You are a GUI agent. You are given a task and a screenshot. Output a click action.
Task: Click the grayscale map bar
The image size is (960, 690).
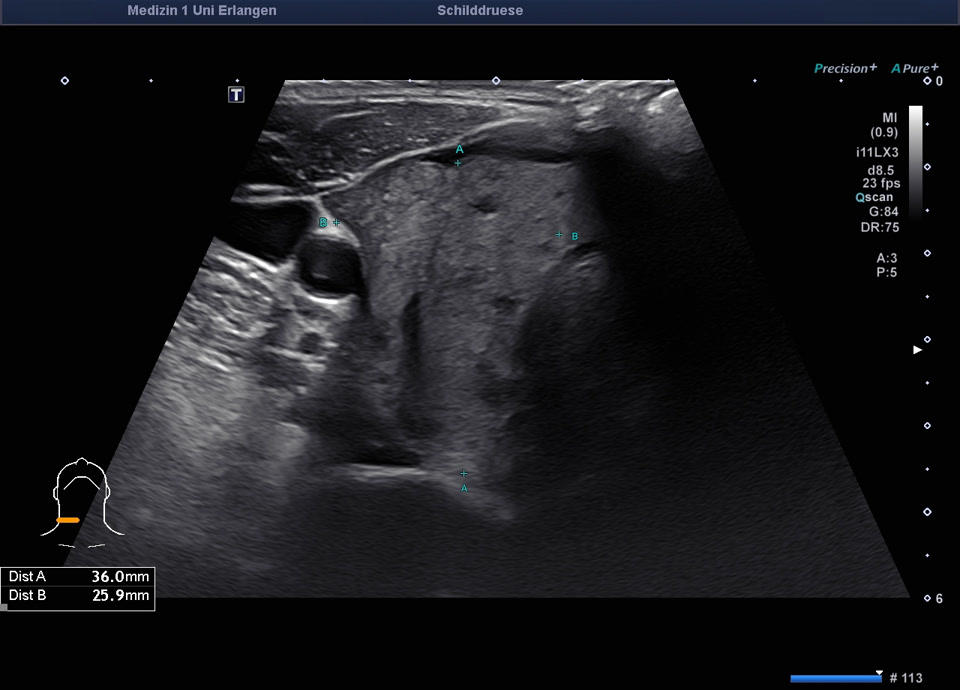pyautogui.click(x=916, y=158)
